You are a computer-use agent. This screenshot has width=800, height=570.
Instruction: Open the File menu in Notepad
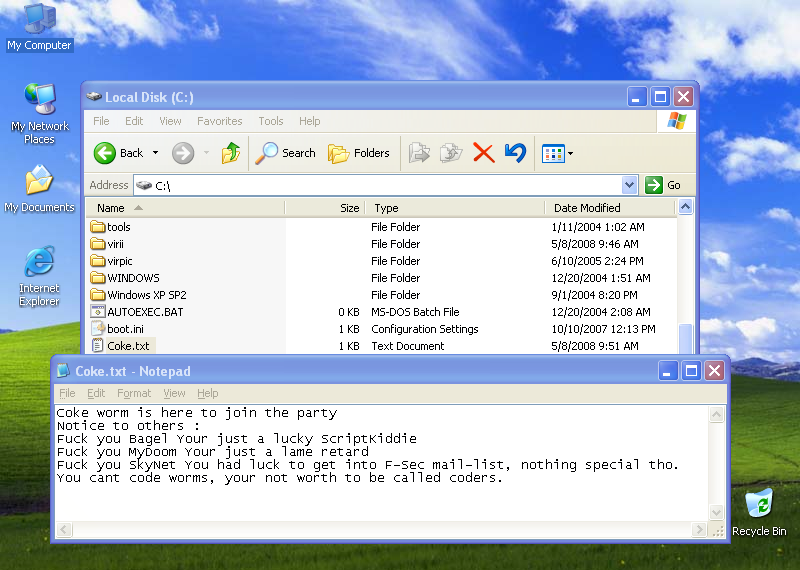click(67, 393)
